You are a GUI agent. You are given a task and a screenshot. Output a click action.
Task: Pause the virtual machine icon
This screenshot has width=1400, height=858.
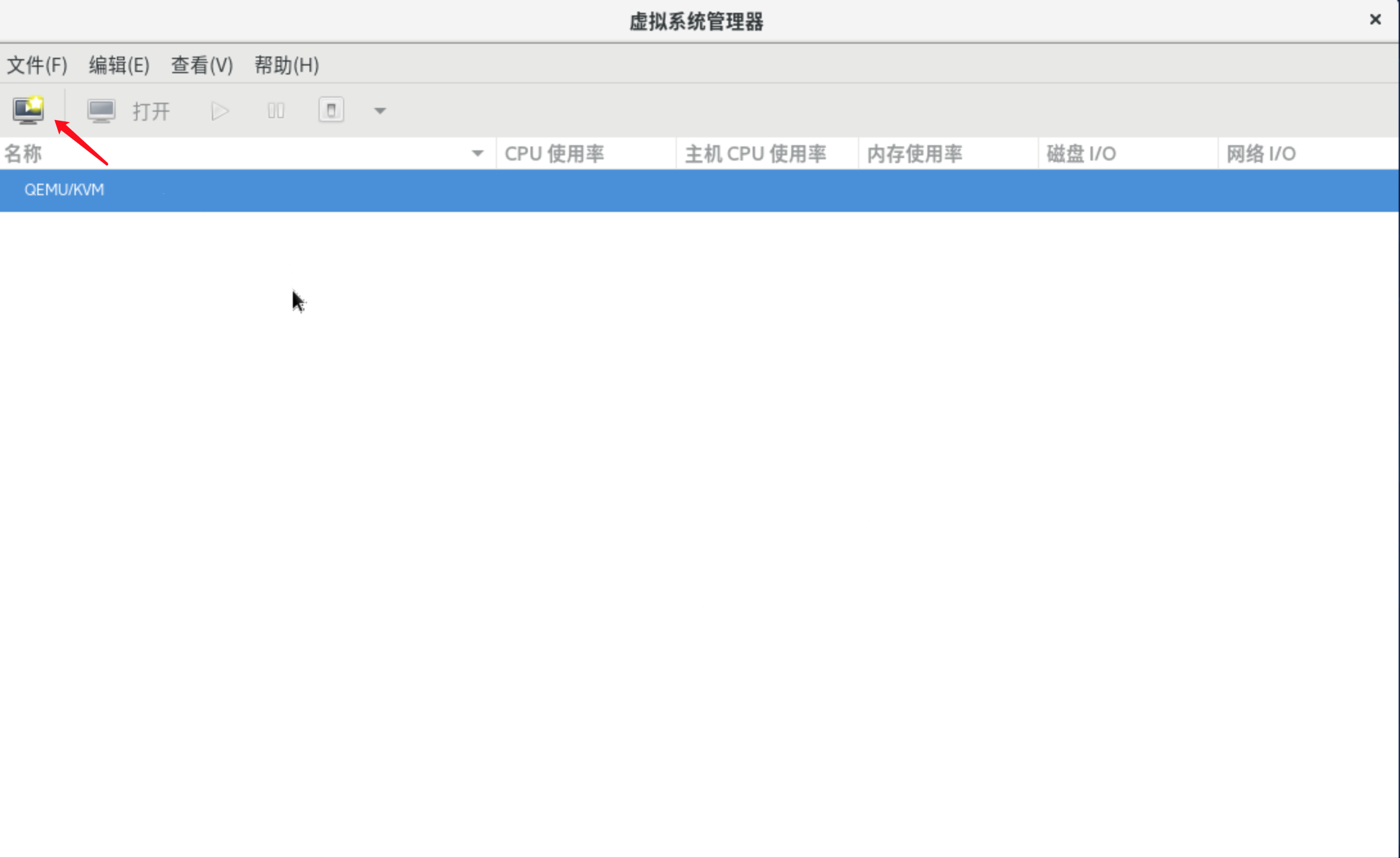click(x=276, y=111)
